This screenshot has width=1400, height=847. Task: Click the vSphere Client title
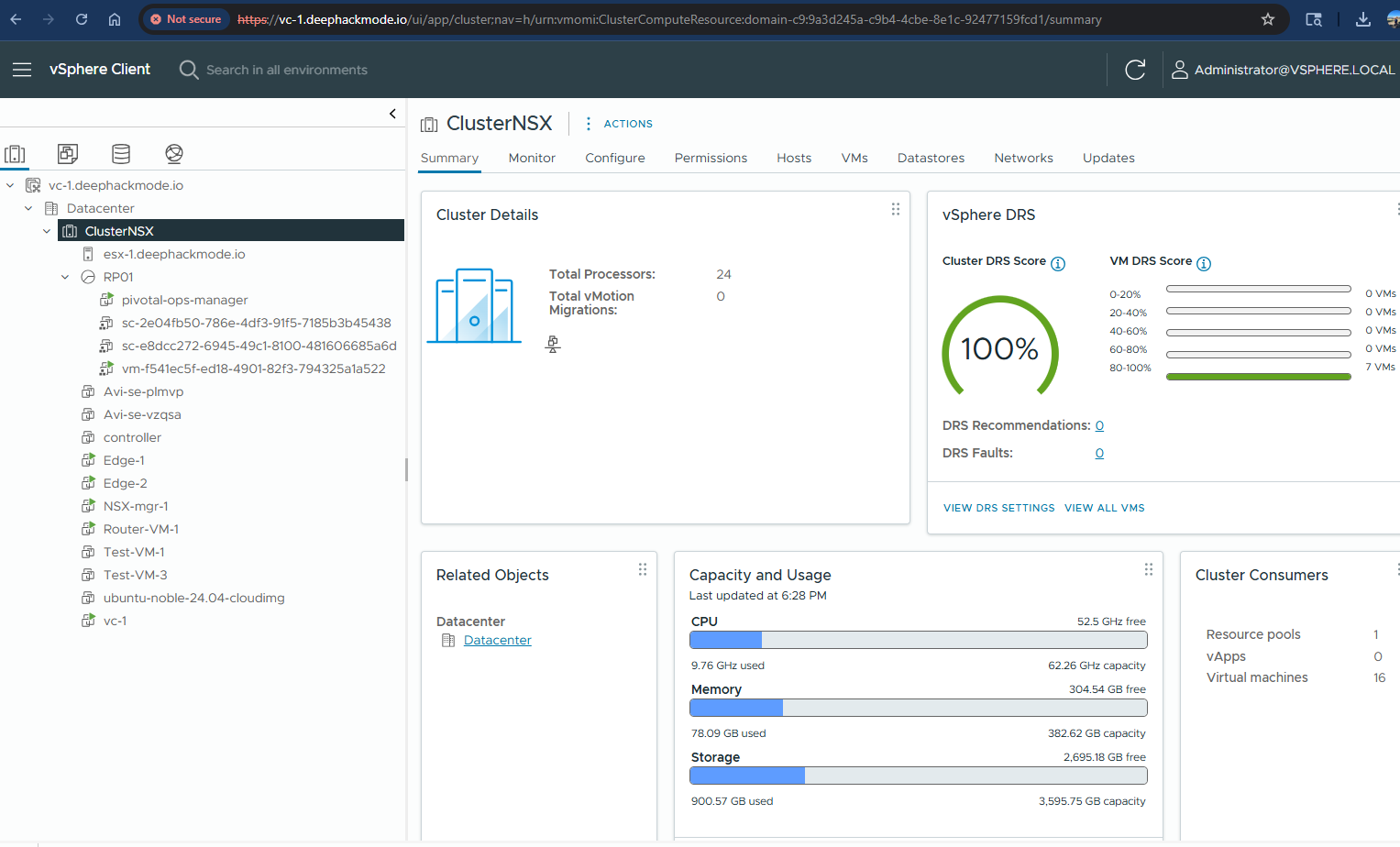100,70
